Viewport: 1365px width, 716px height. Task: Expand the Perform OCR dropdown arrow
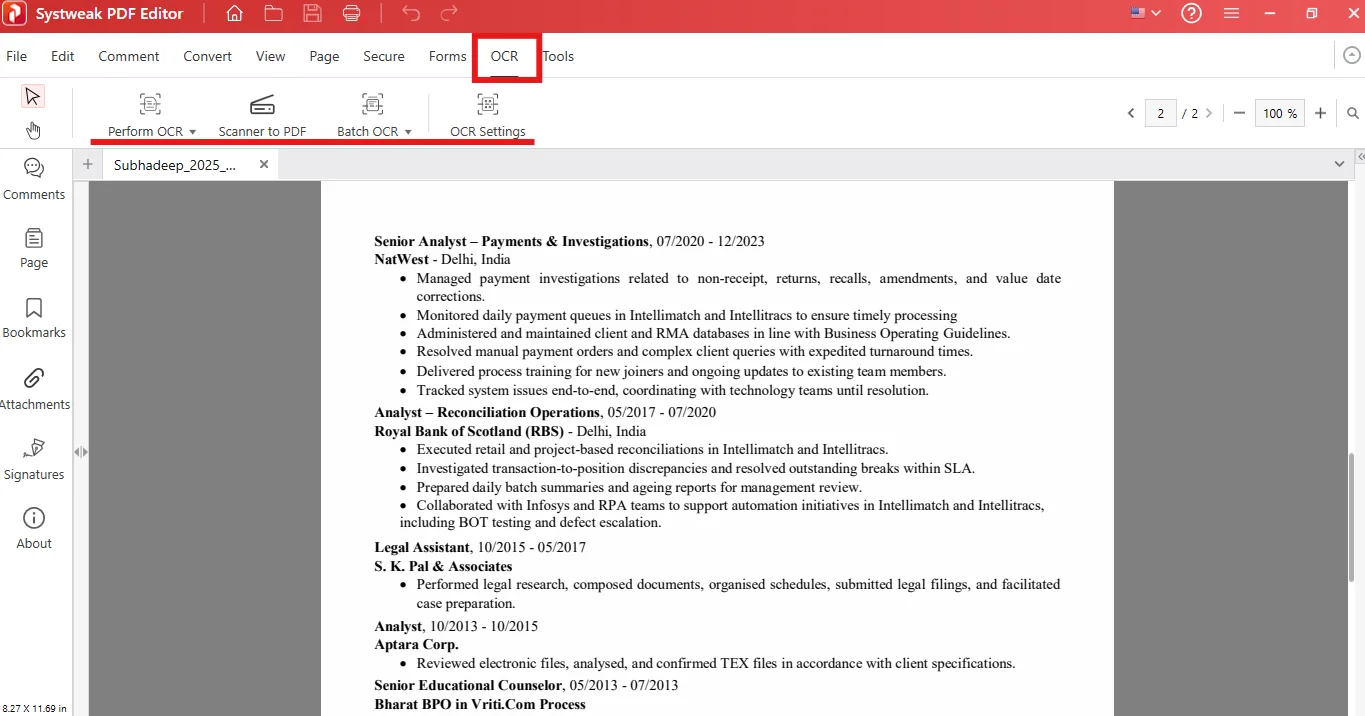tap(192, 131)
